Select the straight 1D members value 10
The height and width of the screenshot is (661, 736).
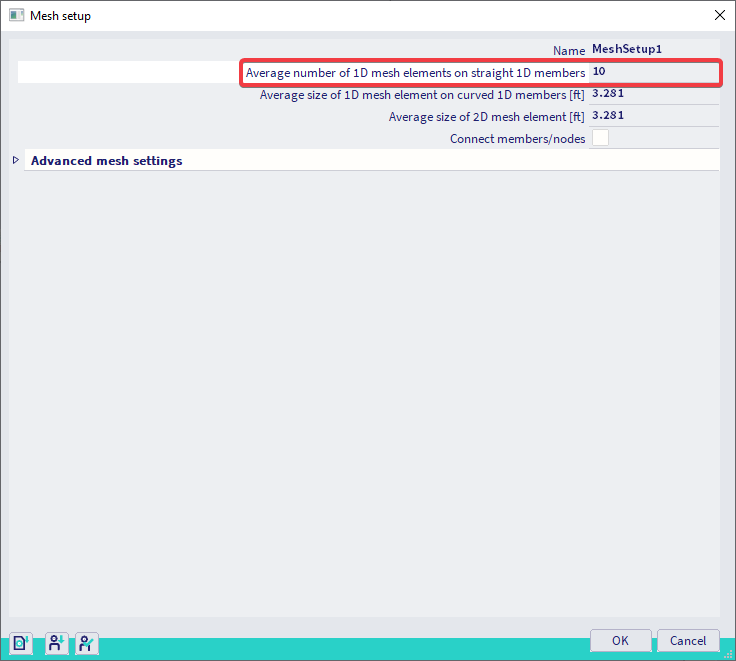[x=652, y=72]
